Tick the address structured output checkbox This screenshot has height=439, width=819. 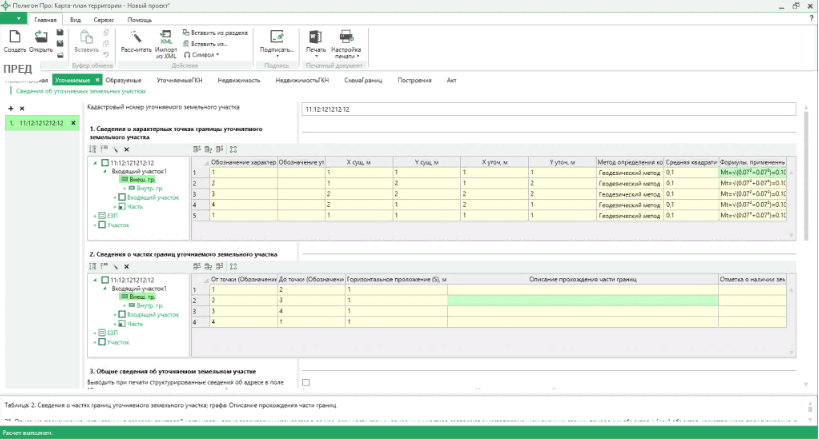click(306, 382)
